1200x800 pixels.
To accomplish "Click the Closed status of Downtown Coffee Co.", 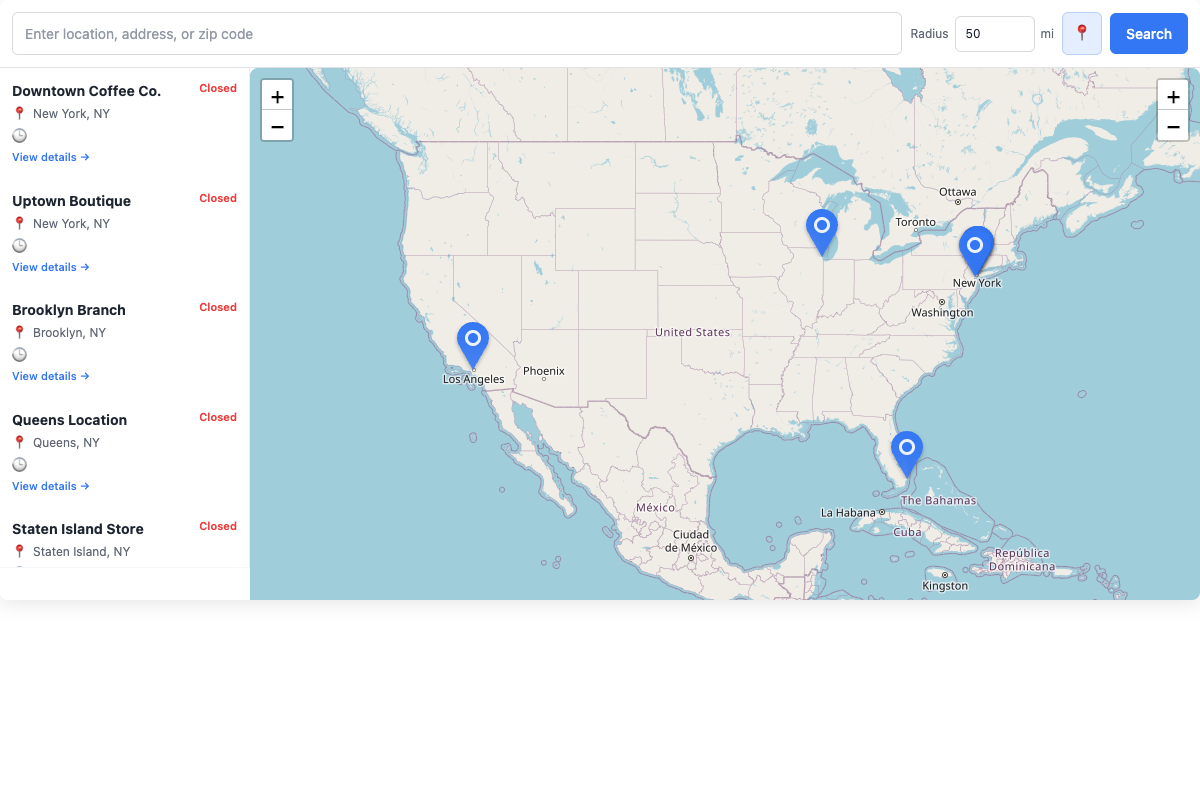I will 218,88.
